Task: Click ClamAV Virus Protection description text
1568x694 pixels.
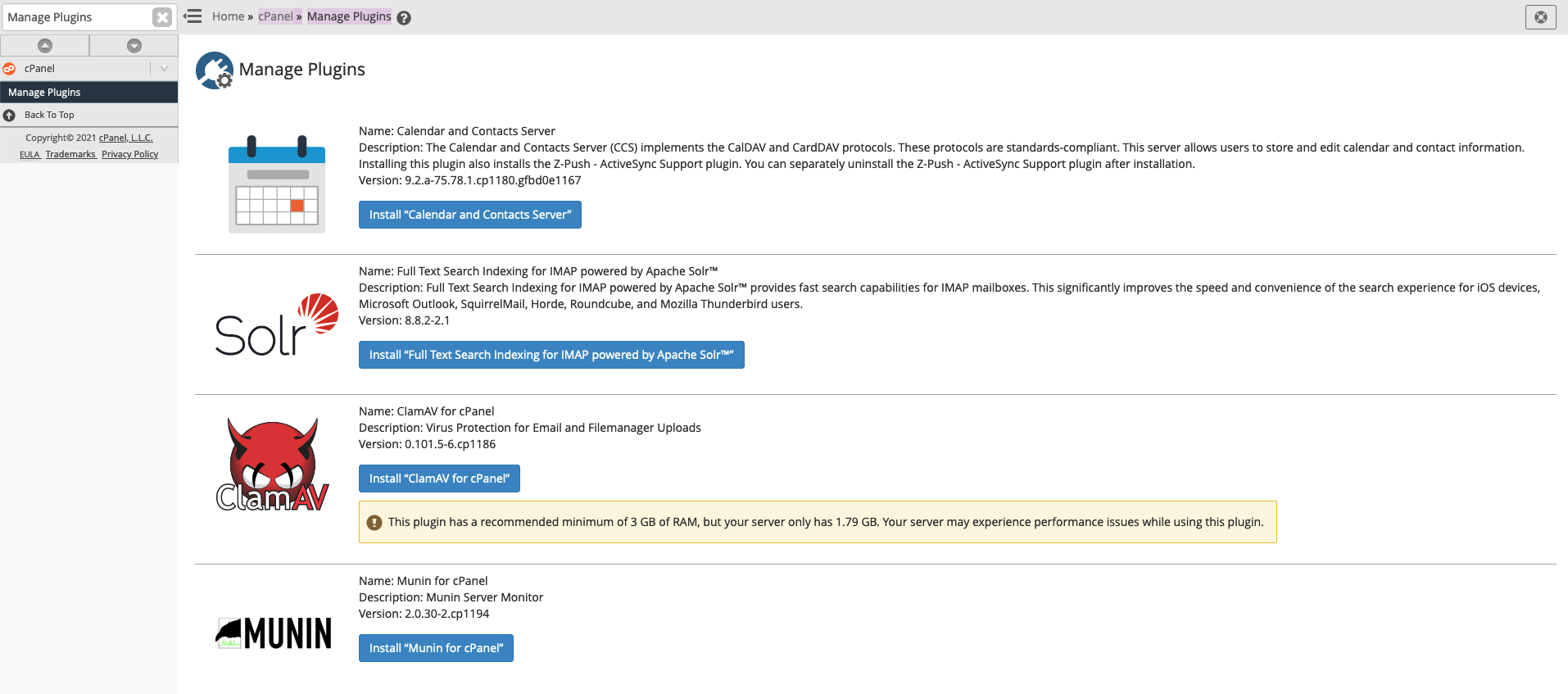Action: tap(530, 428)
